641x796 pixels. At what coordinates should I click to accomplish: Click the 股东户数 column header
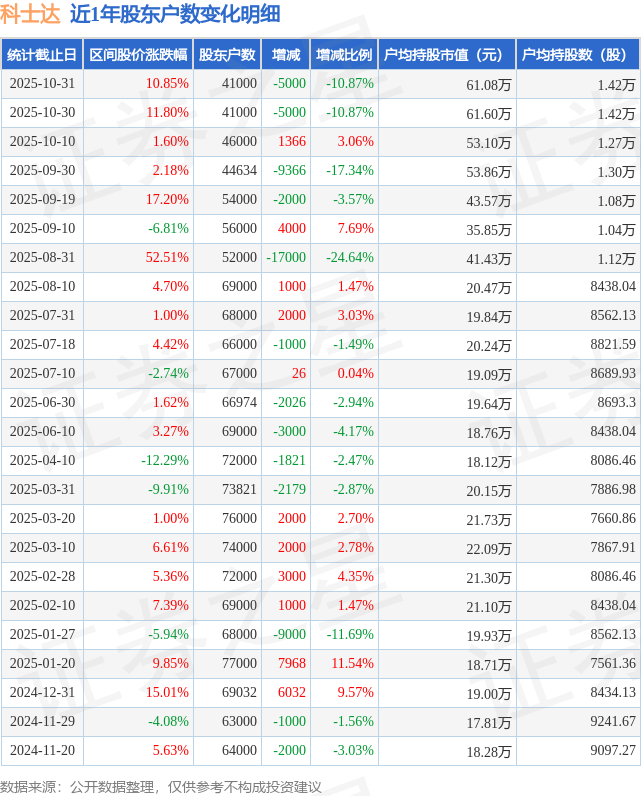pyautogui.click(x=227, y=55)
